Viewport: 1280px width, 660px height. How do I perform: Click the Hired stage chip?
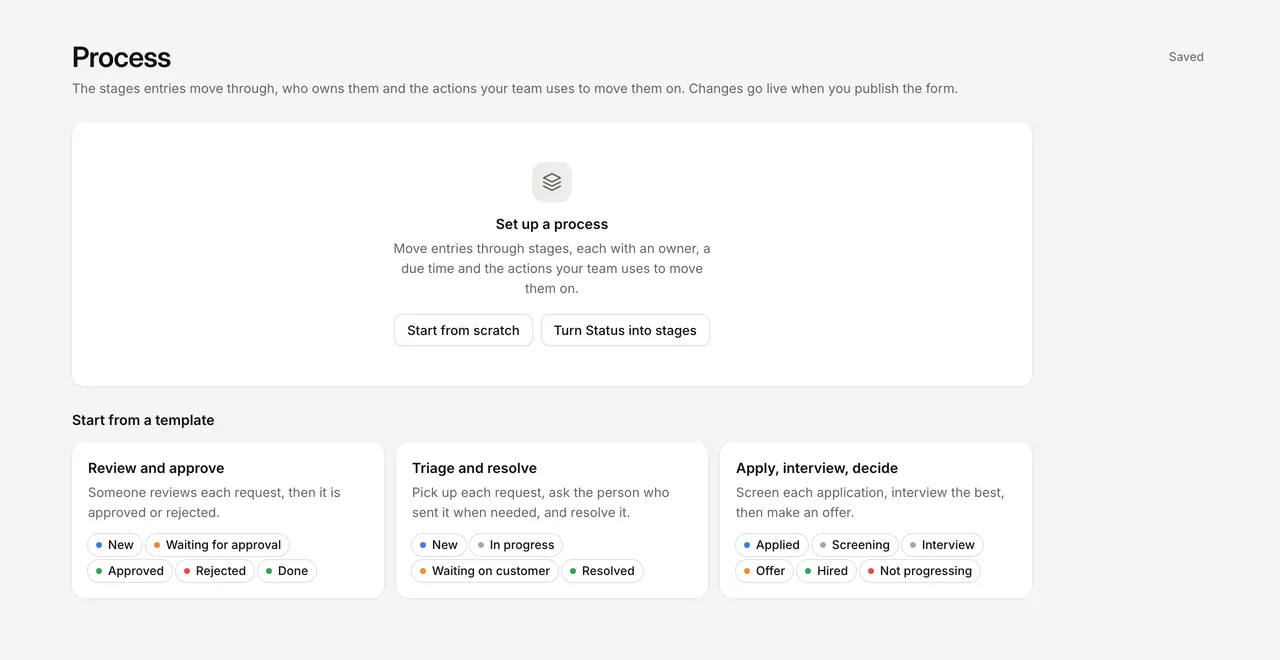(x=827, y=571)
